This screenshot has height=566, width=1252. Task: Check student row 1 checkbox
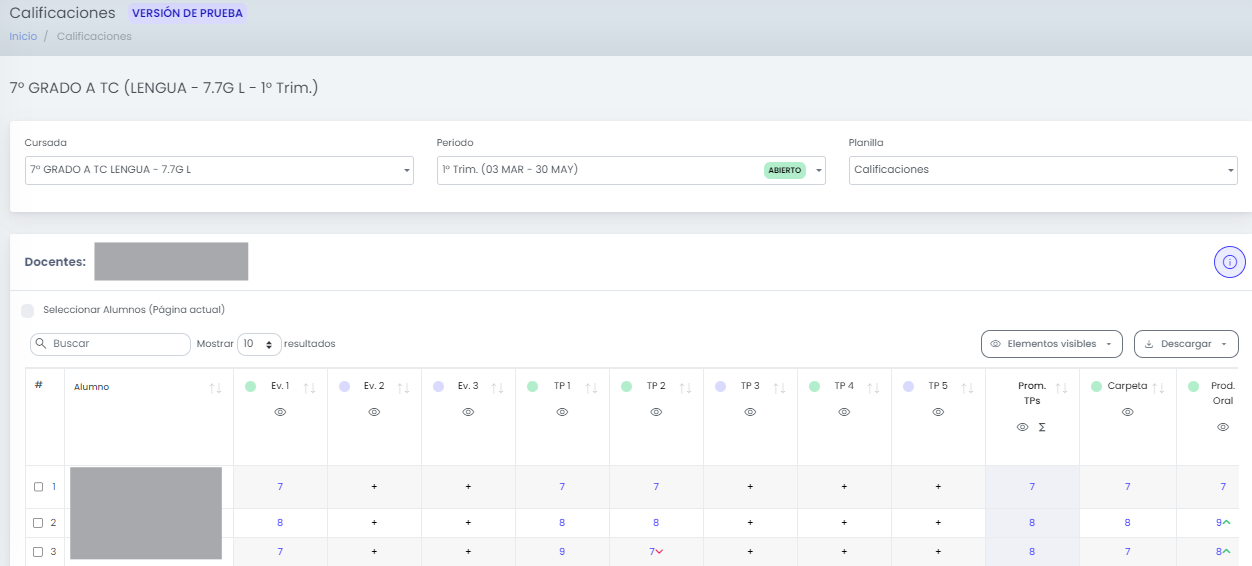click(39, 487)
